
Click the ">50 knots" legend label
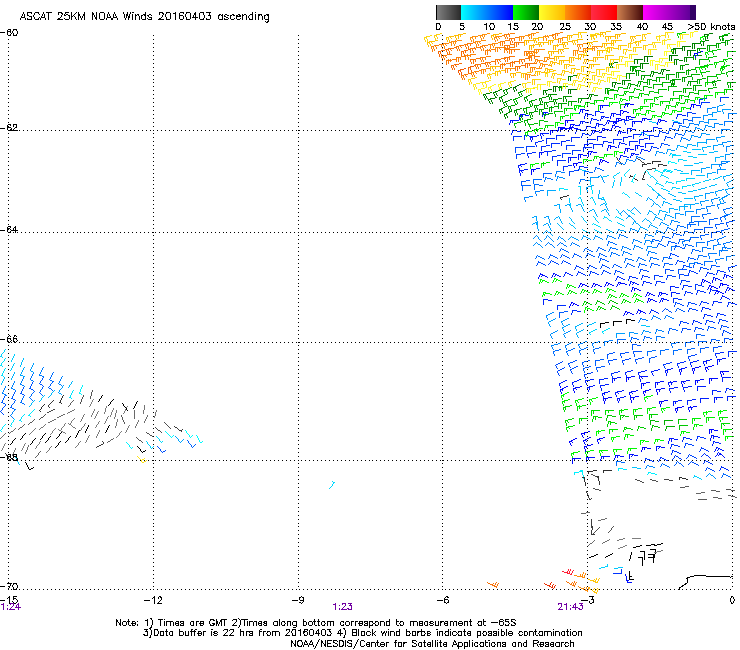[x=711, y=27]
